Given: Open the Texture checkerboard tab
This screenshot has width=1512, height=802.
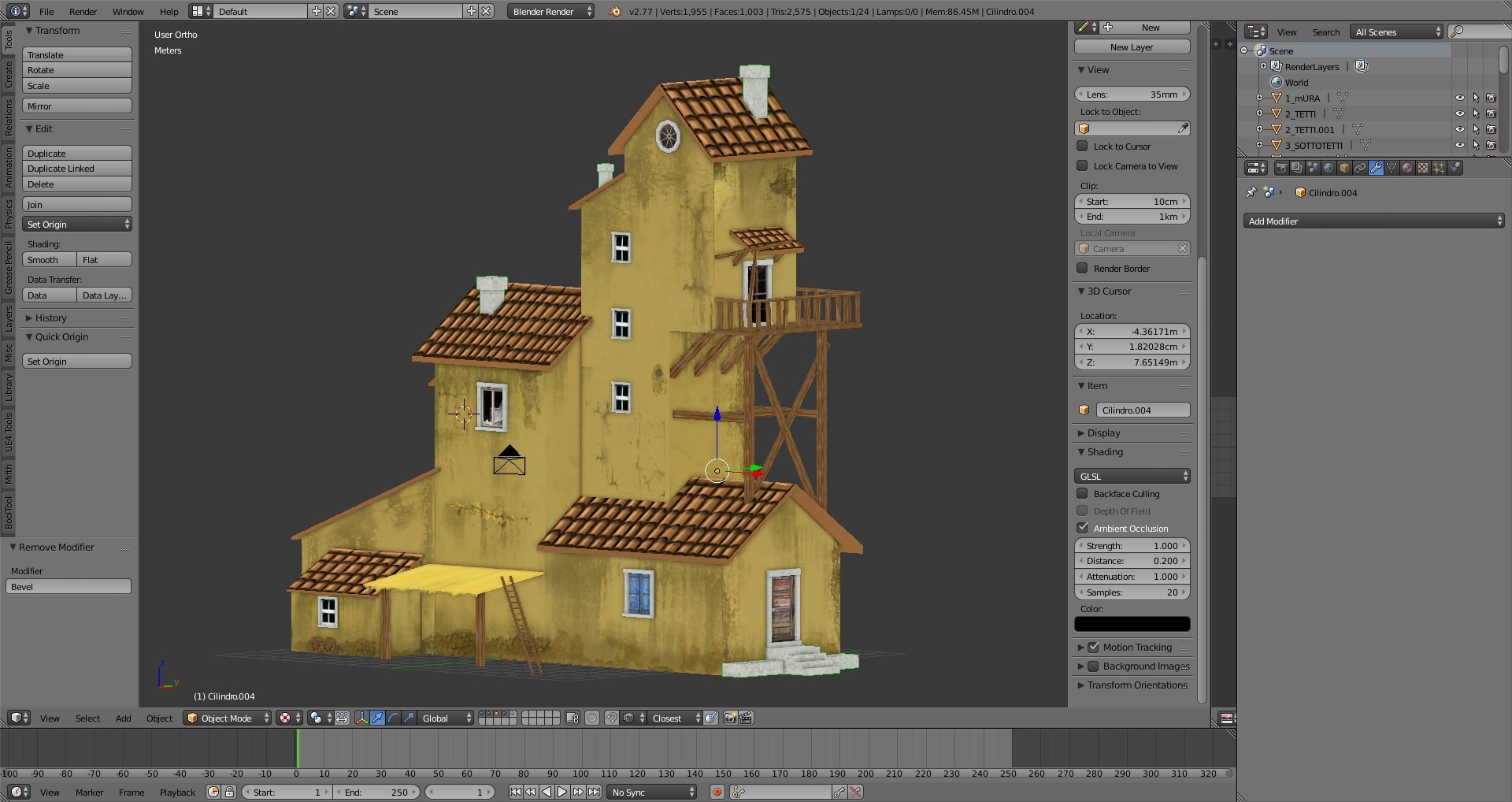Looking at the screenshot, I should click(1423, 168).
